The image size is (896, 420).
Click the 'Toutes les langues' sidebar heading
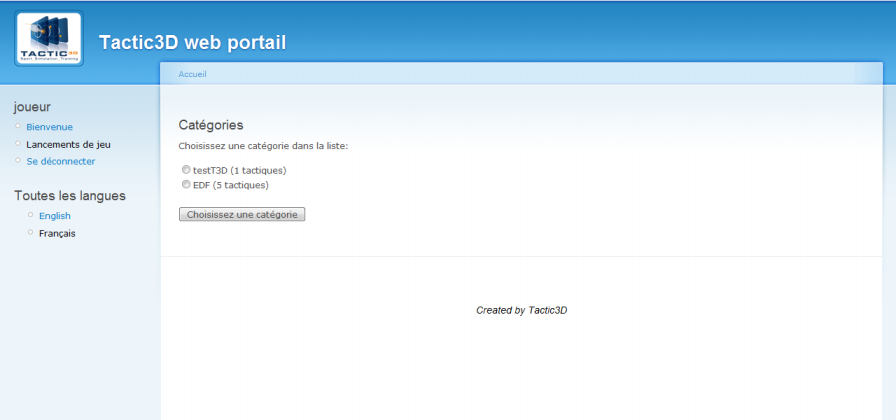click(70, 196)
